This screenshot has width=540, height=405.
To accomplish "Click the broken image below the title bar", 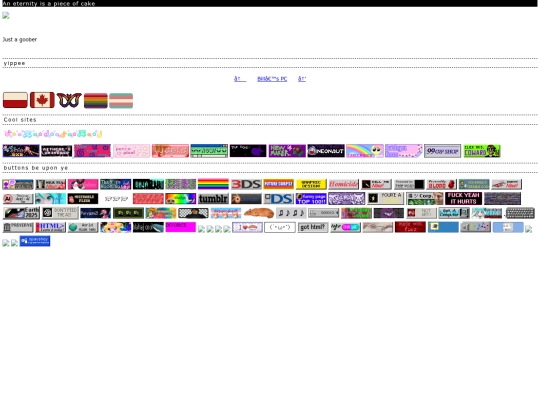I will [6, 15].
